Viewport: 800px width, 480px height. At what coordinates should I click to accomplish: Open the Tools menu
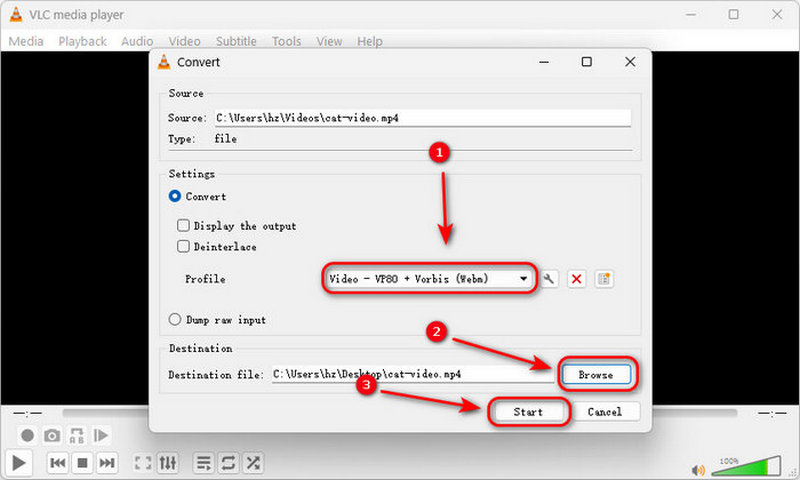click(286, 41)
